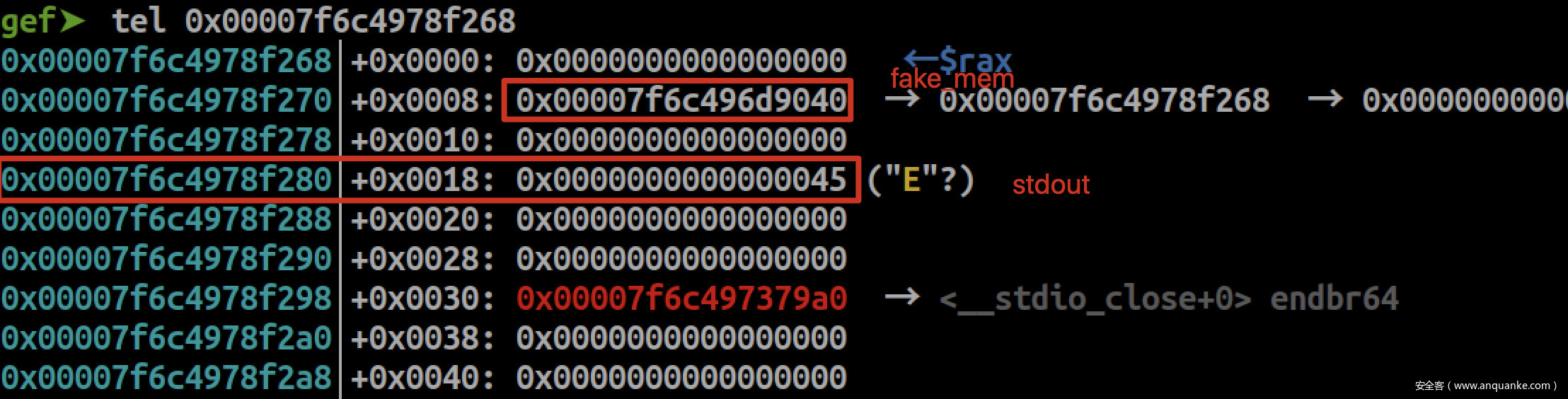This screenshot has width=1568, height=399.
Task: Select the red pointer 0x00007f6c497379a0
Action: pyautogui.click(x=681, y=298)
